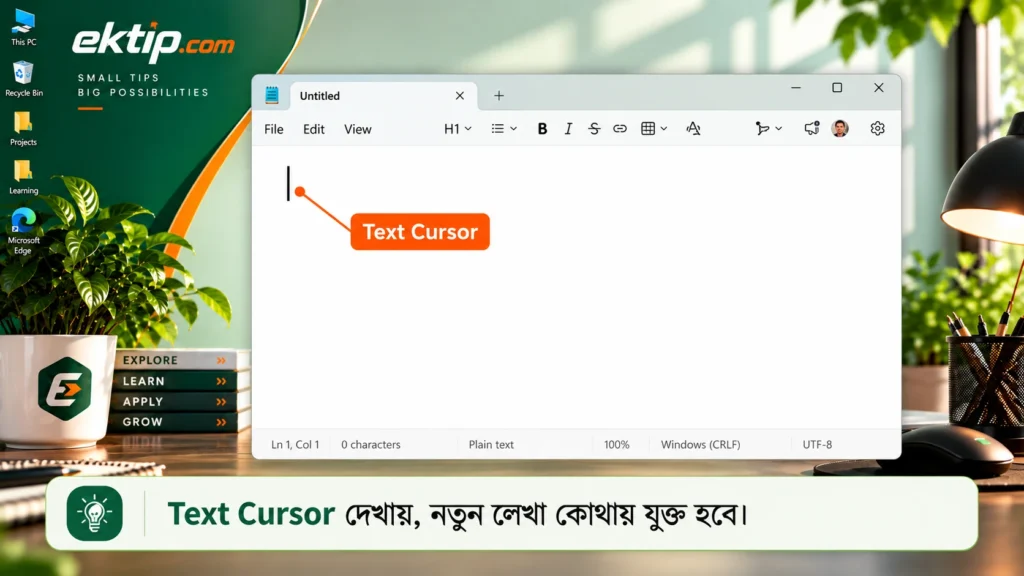
Task: Select the This PC desktop icon
Action: (x=24, y=27)
